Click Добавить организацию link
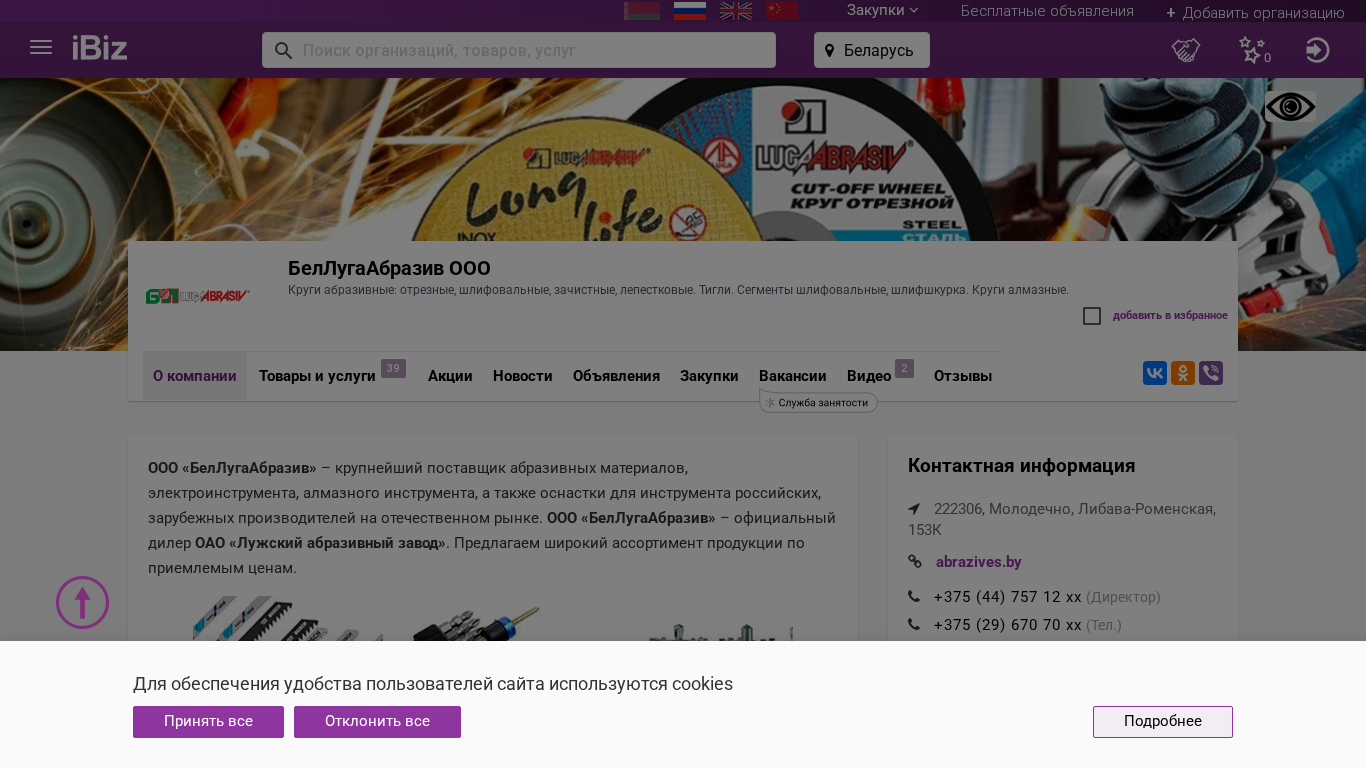The height and width of the screenshot is (768, 1366). click(1255, 13)
